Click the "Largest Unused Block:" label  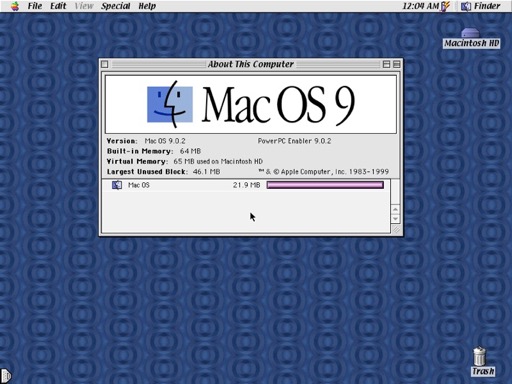[x=147, y=172]
